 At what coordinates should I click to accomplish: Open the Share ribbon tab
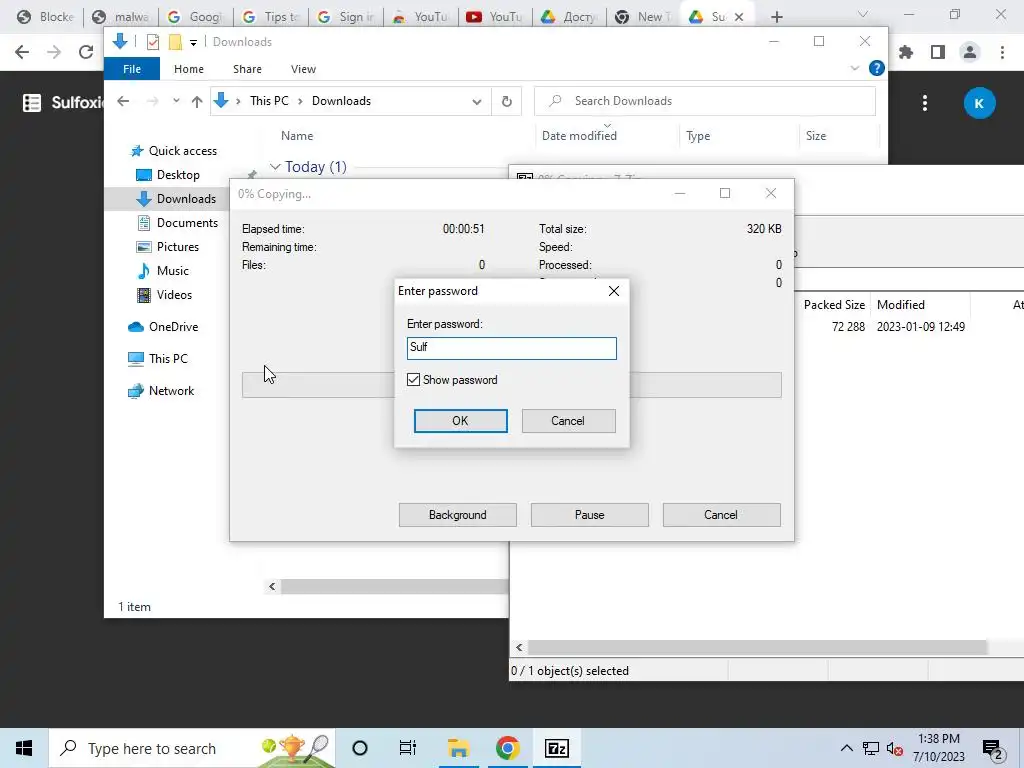pyautogui.click(x=248, y=69)
